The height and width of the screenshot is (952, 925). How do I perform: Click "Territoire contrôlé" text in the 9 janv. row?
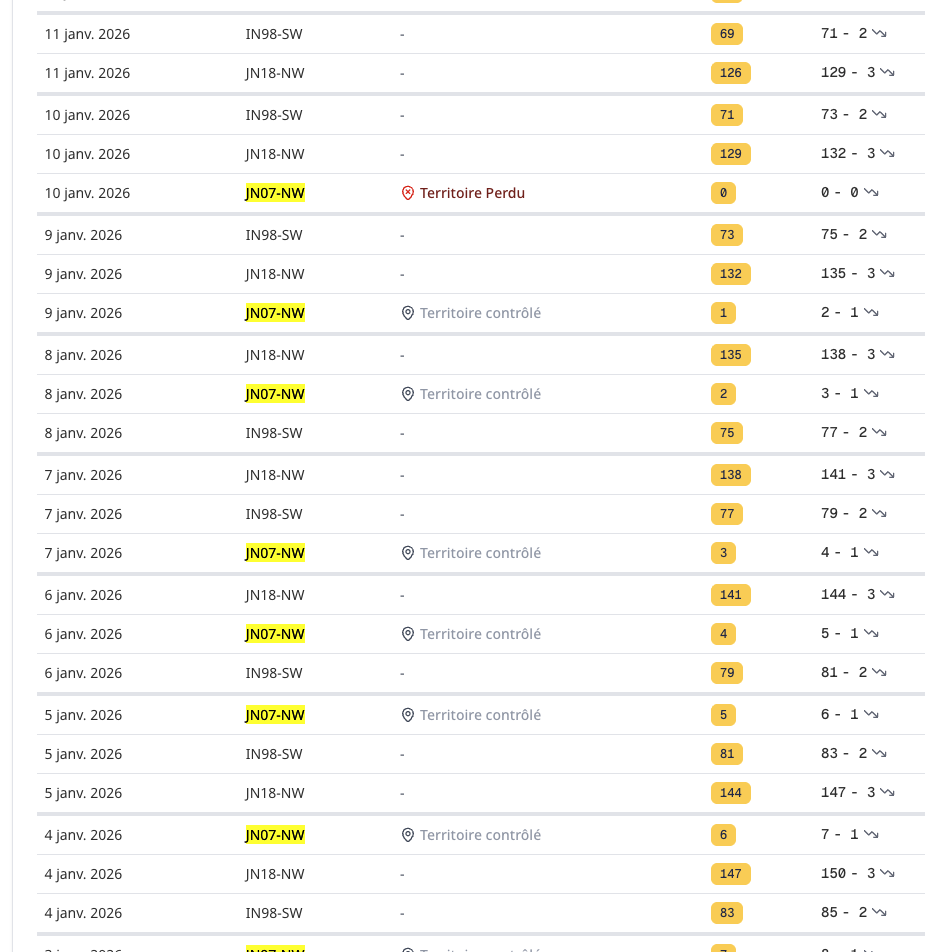480,313
